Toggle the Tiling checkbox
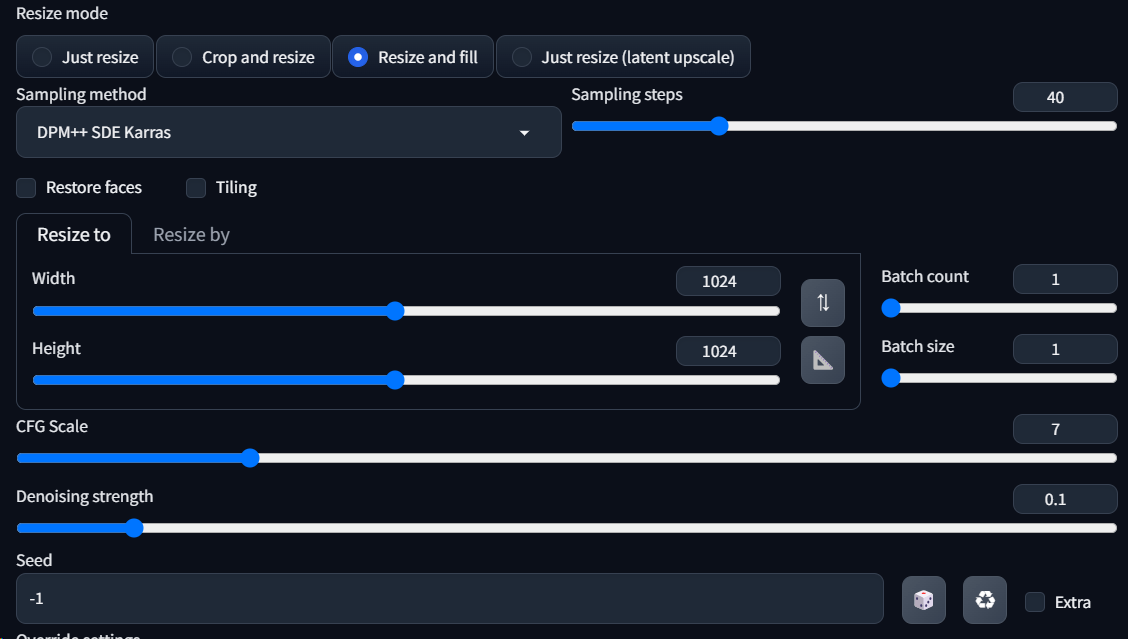 [x=197, y=187]
